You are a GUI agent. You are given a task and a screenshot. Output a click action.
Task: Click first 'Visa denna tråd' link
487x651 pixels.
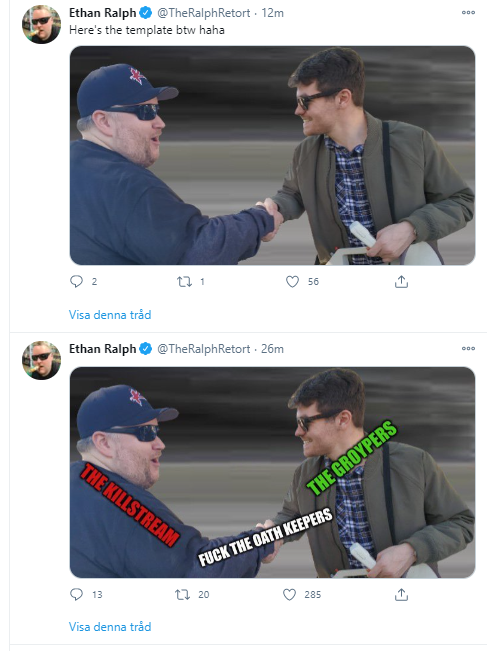click(x=110, y=315)
